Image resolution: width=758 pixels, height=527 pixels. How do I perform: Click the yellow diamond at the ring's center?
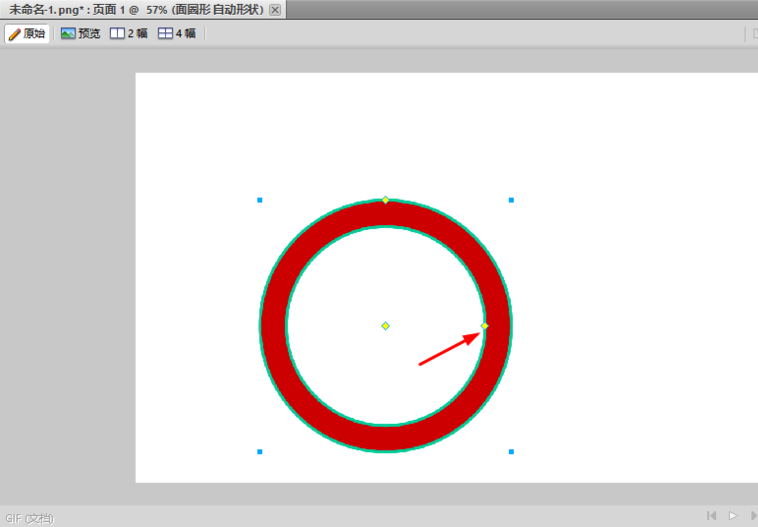[385, 326]
